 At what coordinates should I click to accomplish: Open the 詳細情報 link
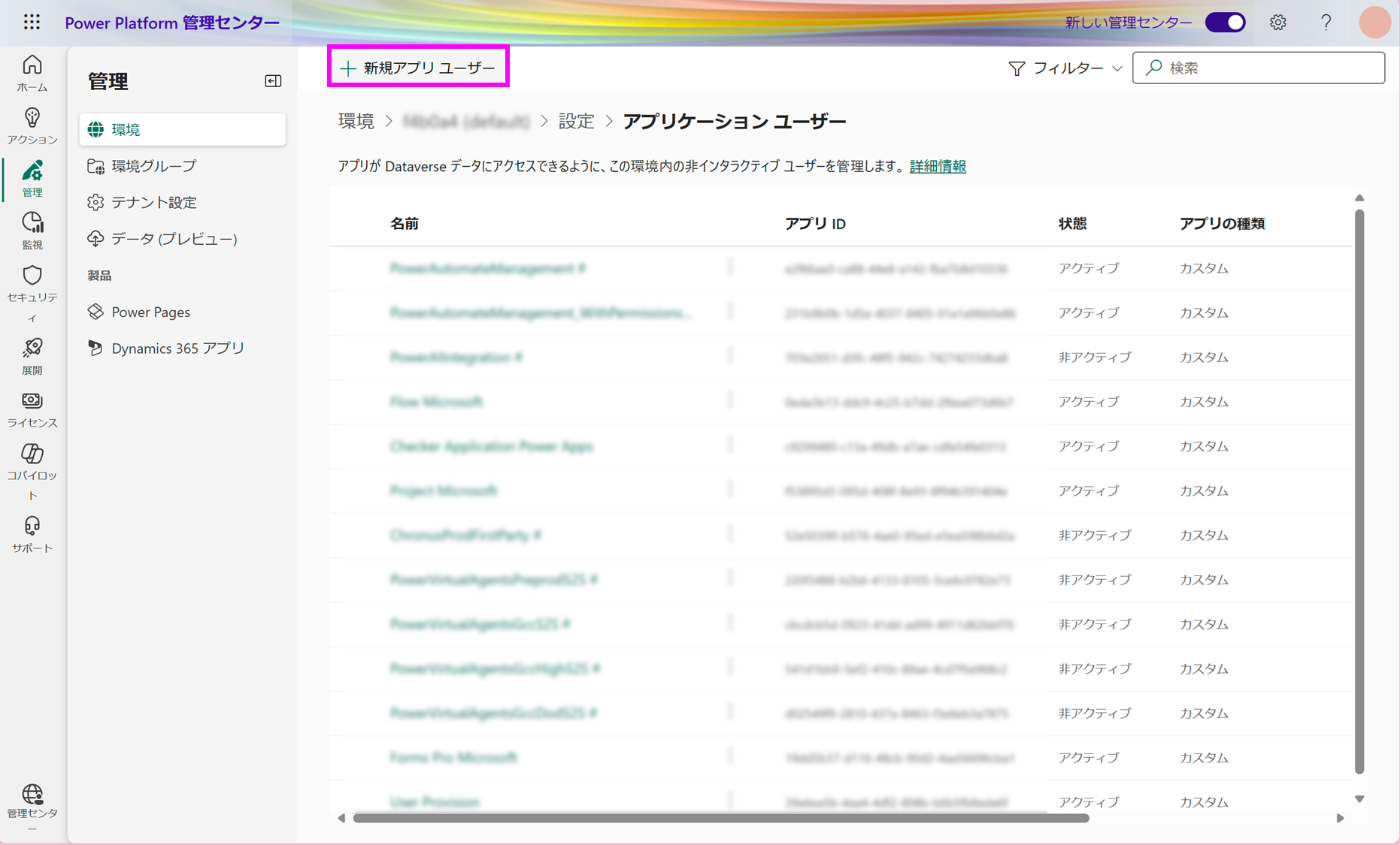pyautogui.click(x=938, y=167)
